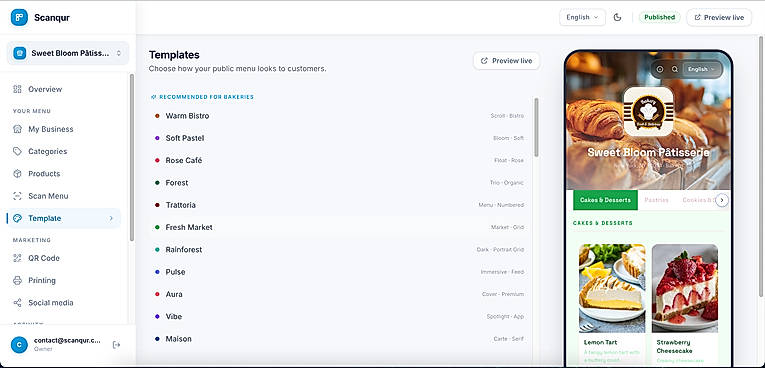The width and height of the screenshot is (765, 368).
Task: Click the logout icon beside account email
Action: click(x=116, y=345)
